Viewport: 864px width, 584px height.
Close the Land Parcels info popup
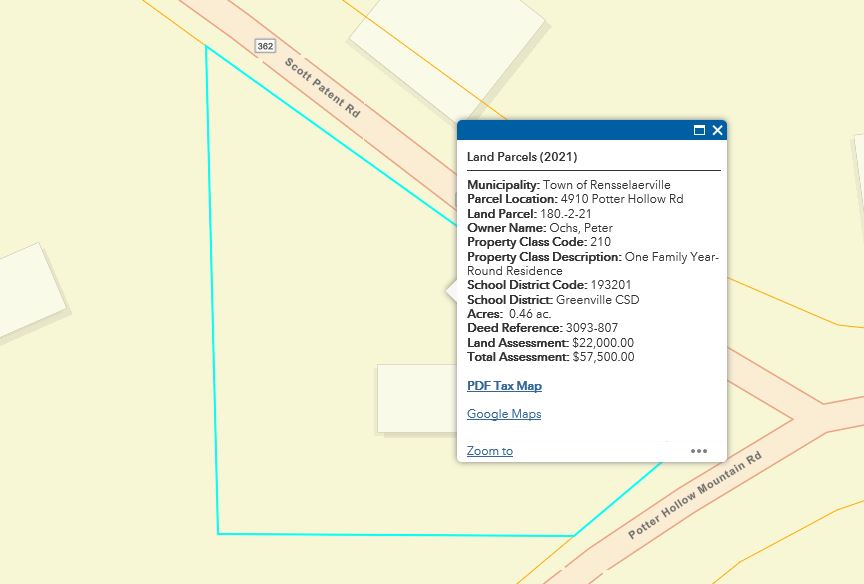coord(717,130)
